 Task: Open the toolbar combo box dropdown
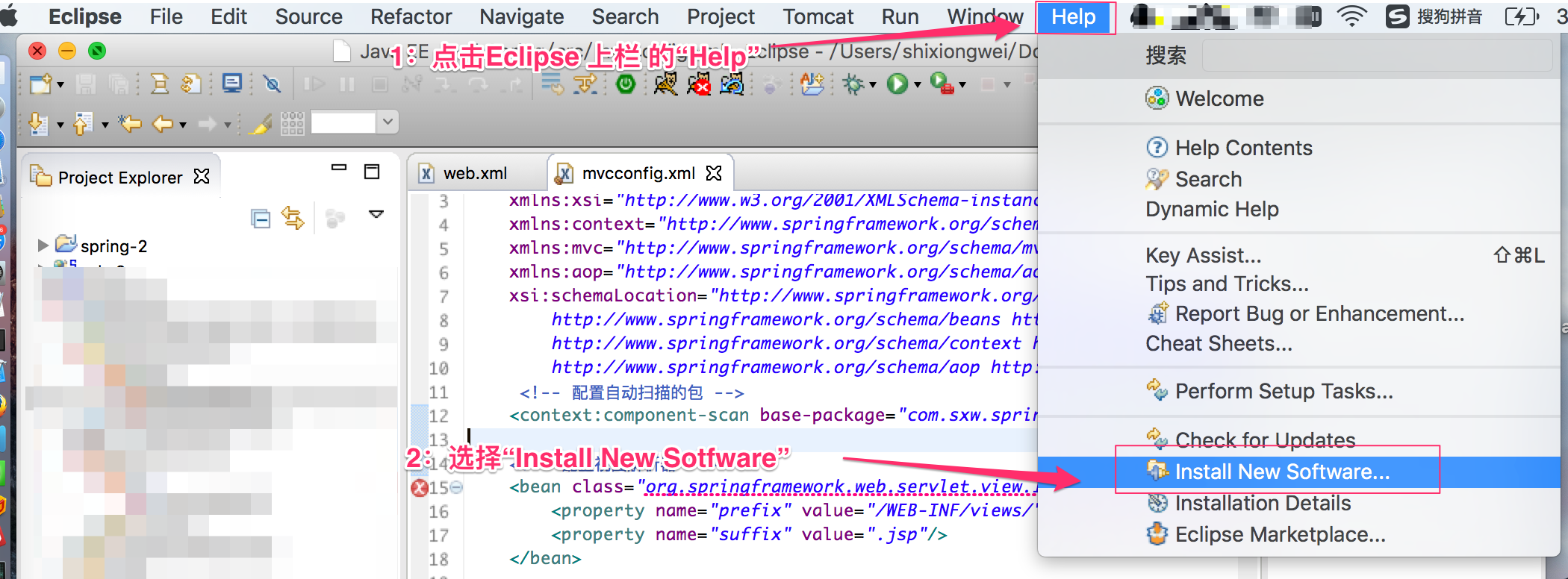pyautogui.click(x=388, y=122)
